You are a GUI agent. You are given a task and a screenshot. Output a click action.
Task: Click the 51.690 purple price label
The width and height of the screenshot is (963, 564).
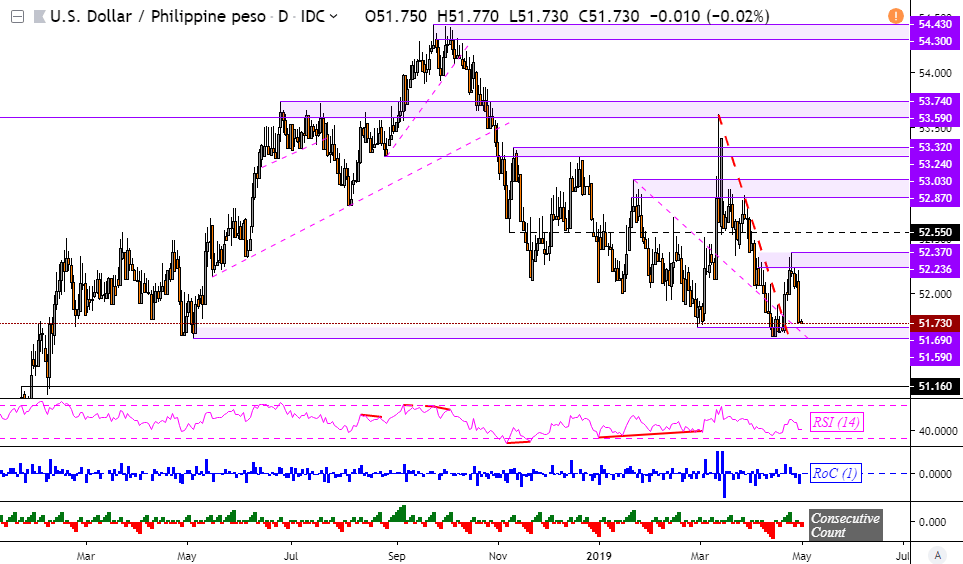[x=935, y=340]
